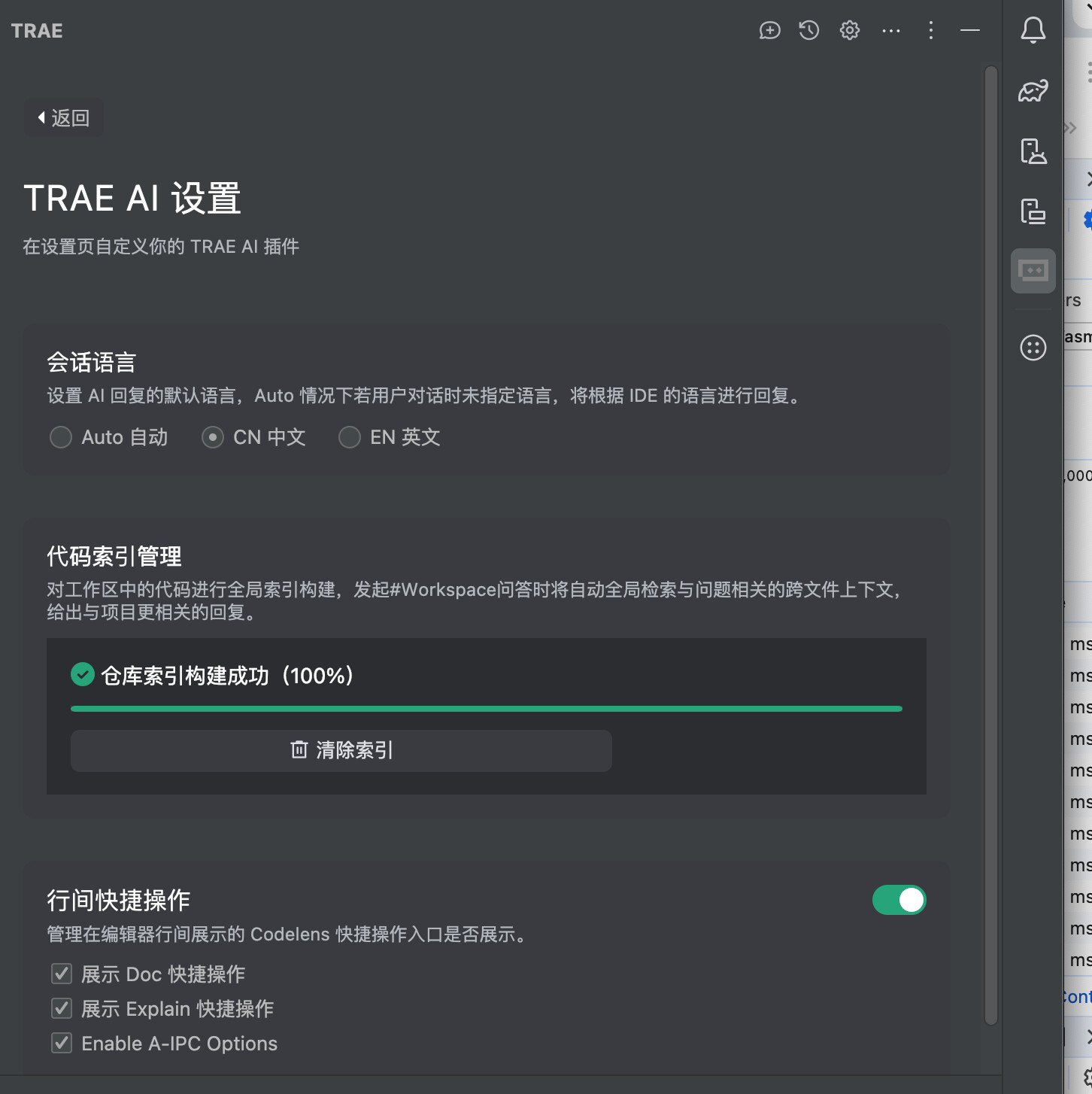The image size is (1092, 1094).
Task: Choose CN 中文 as conversation language
Action: 213,437
